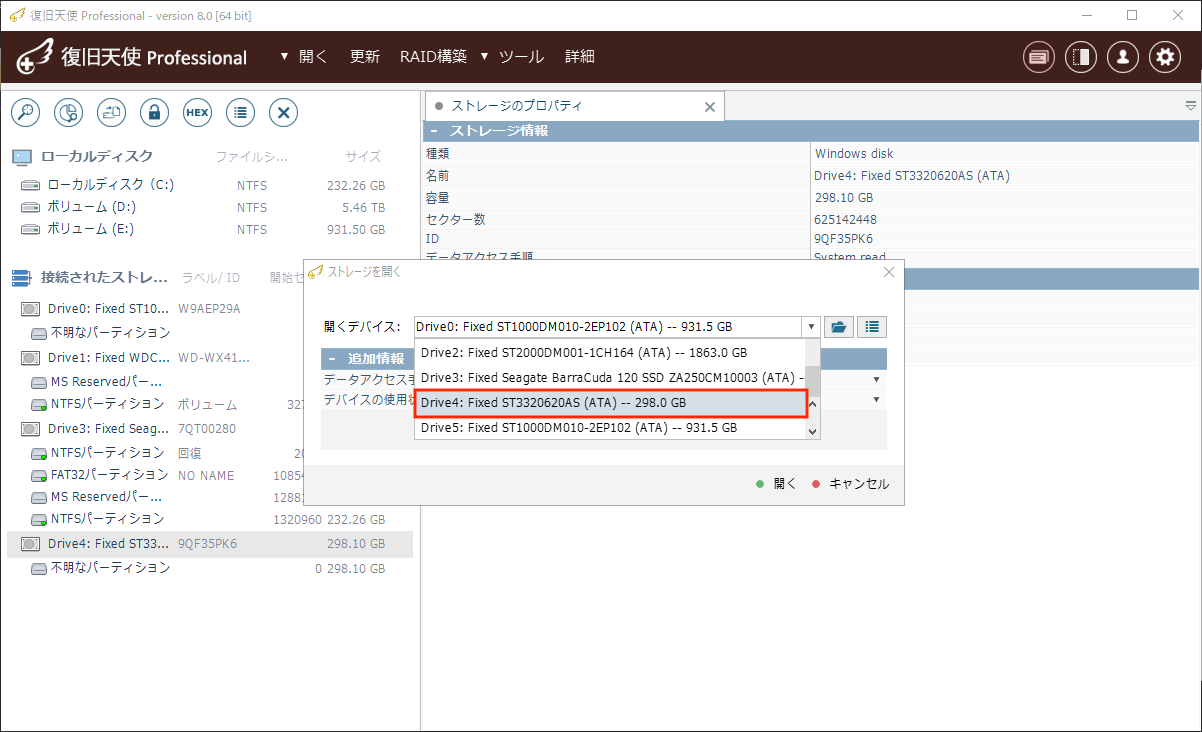
Task: Click the partition icon beside FAT32パーティション
Action: 39,475
